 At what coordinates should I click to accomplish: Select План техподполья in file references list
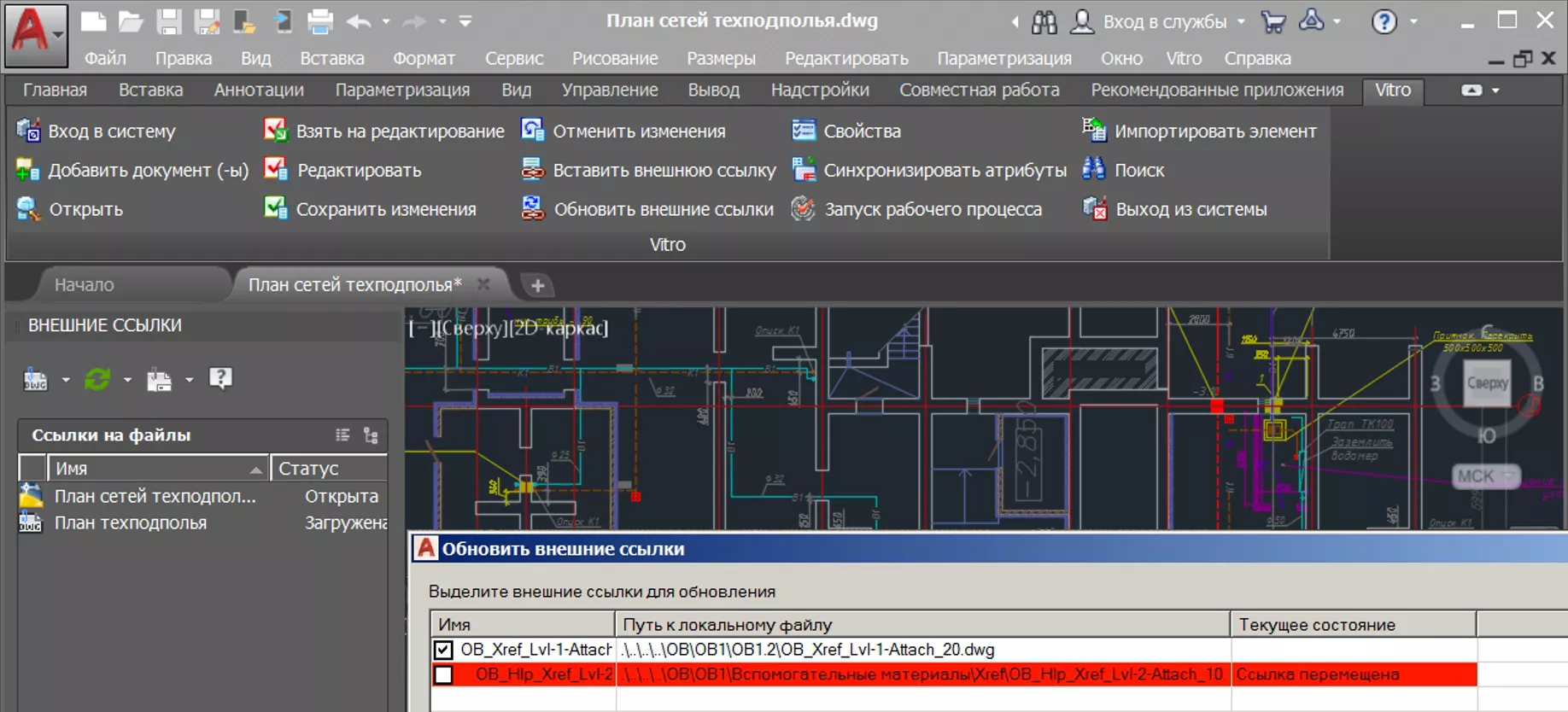click(x=130, y=522)
